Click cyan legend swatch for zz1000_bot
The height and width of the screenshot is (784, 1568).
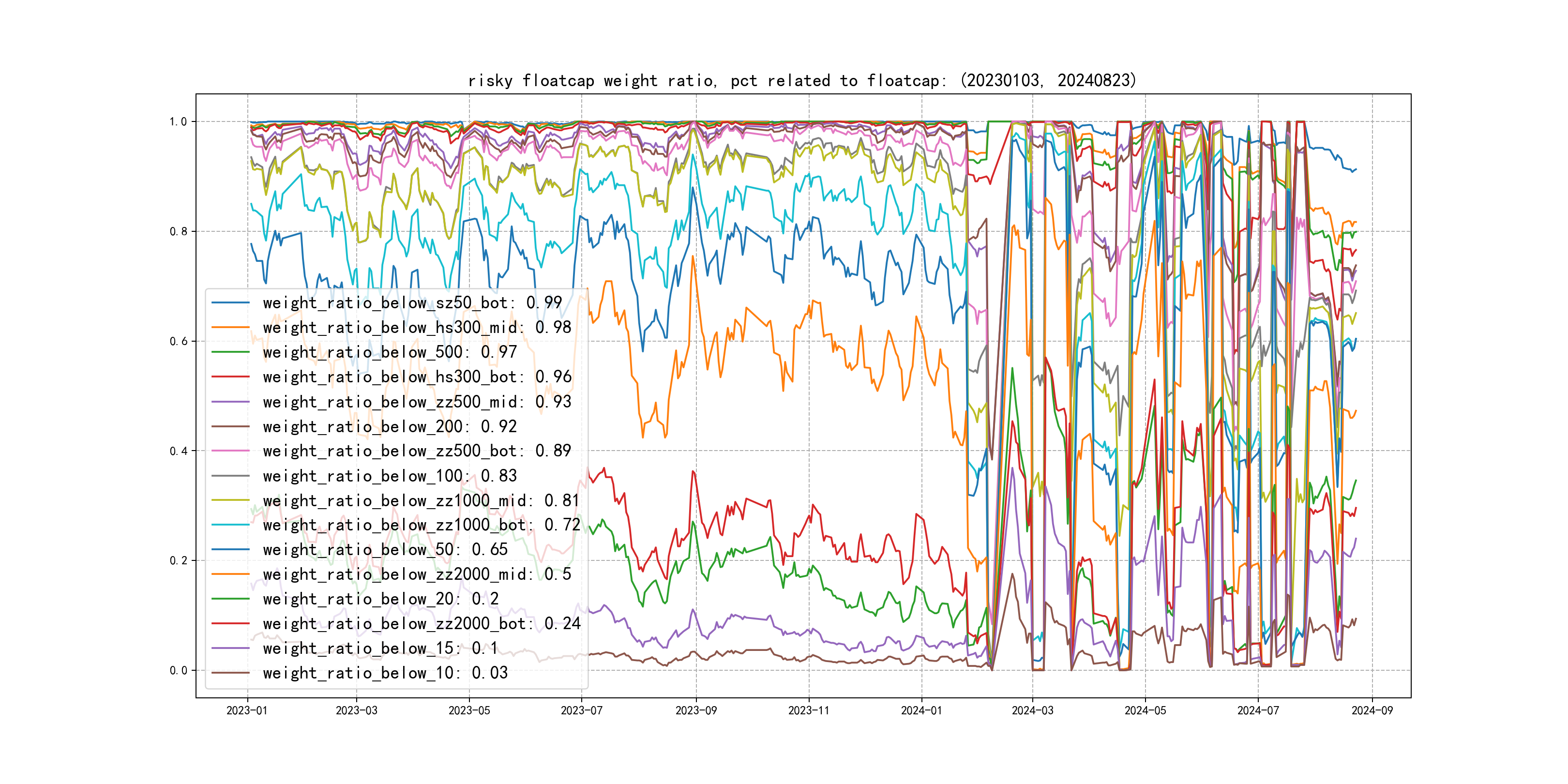[230, 525]
